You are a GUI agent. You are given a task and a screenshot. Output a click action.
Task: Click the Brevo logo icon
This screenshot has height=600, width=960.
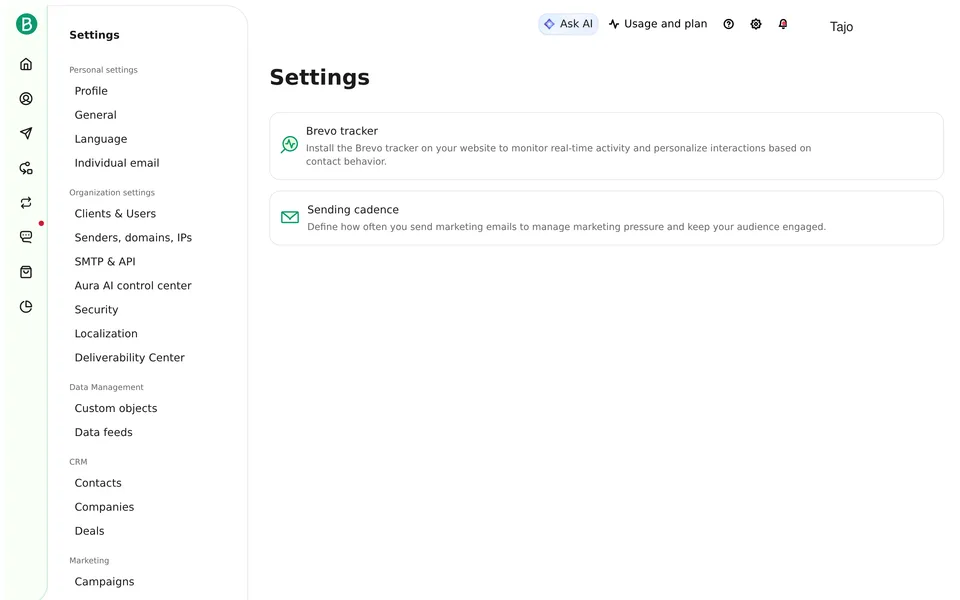click(26, 24)
